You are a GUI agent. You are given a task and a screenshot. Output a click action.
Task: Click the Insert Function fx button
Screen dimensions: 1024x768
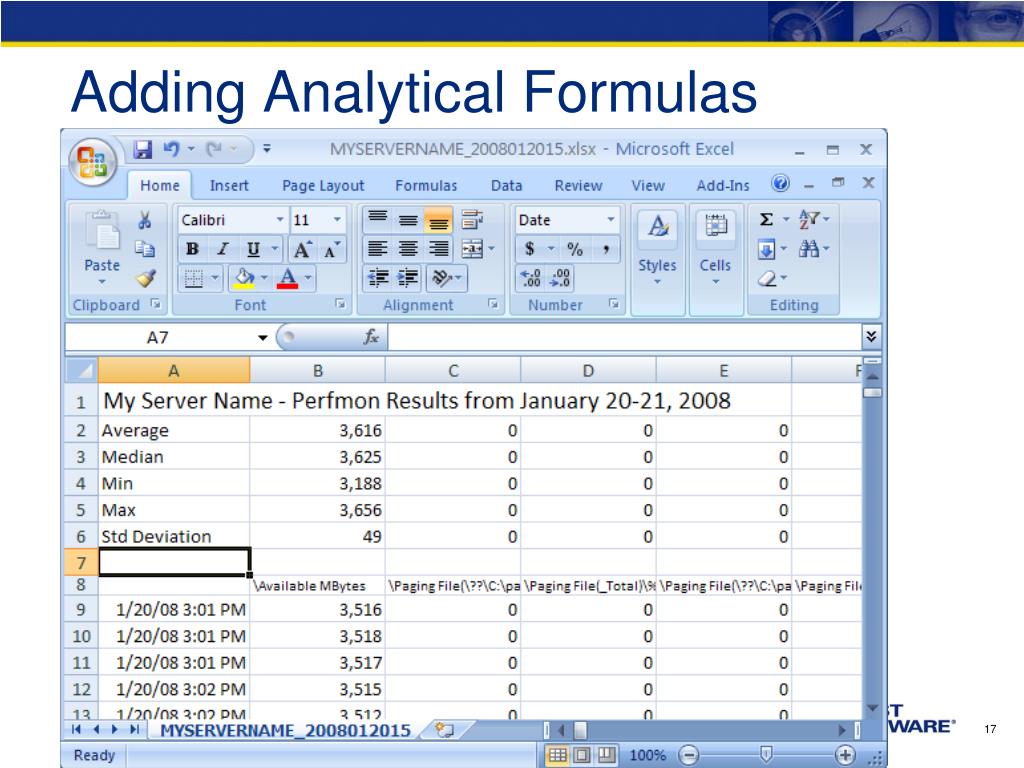[371, 337]
